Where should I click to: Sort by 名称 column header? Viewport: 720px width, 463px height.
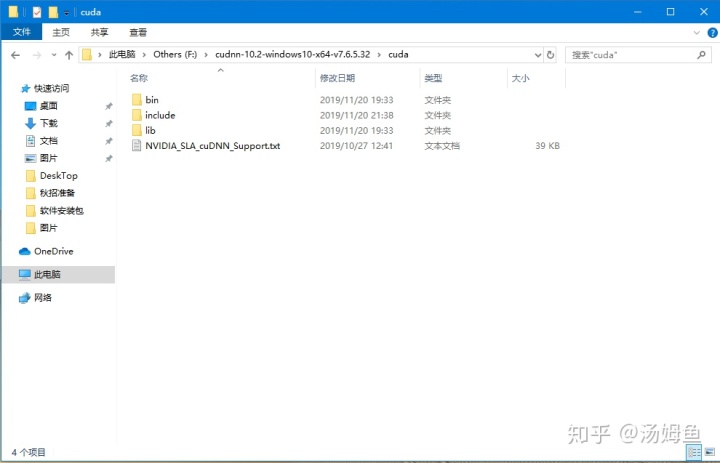pyautogui.click(x=139, y=78)
